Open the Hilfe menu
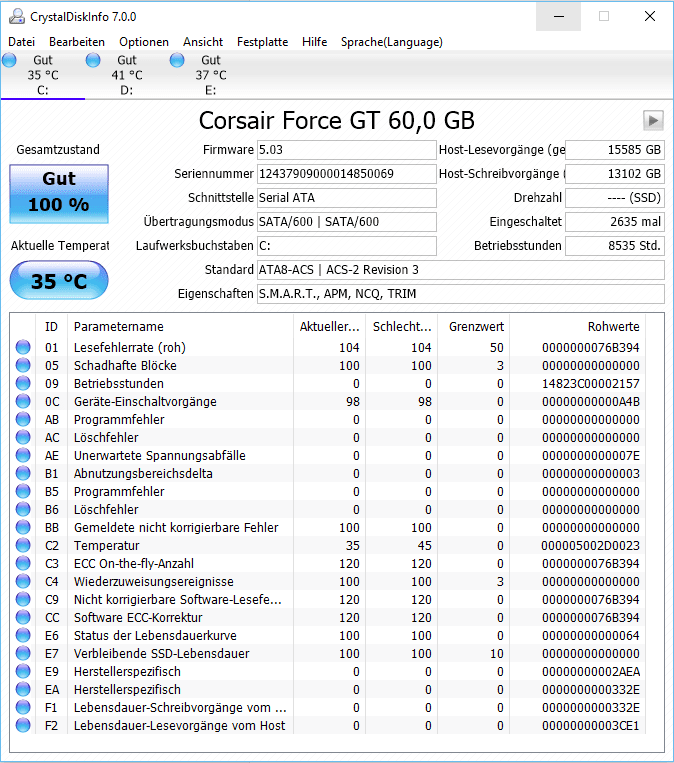Screen dimensions: 674x763 click(x=314, y=42)
